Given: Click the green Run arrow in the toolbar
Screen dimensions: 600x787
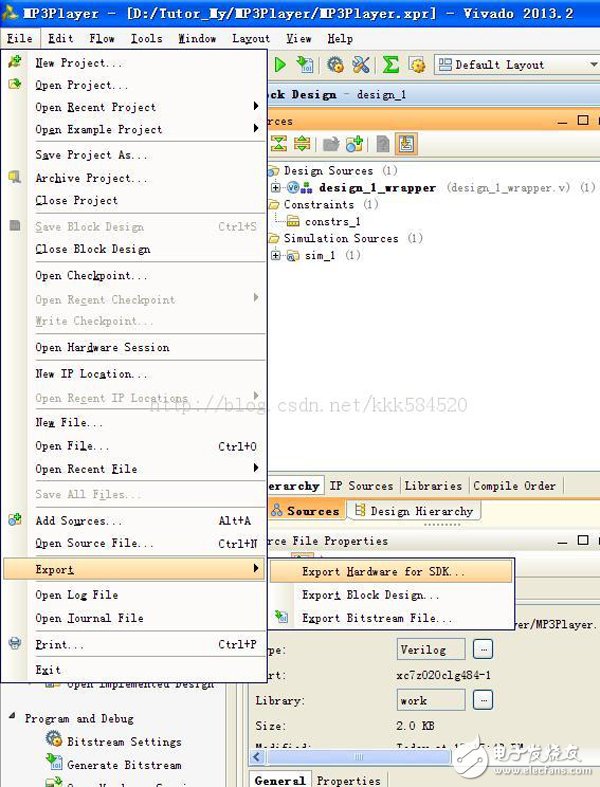Looking at the screenshot, I should pyautogui.click(x=280, y=65).
